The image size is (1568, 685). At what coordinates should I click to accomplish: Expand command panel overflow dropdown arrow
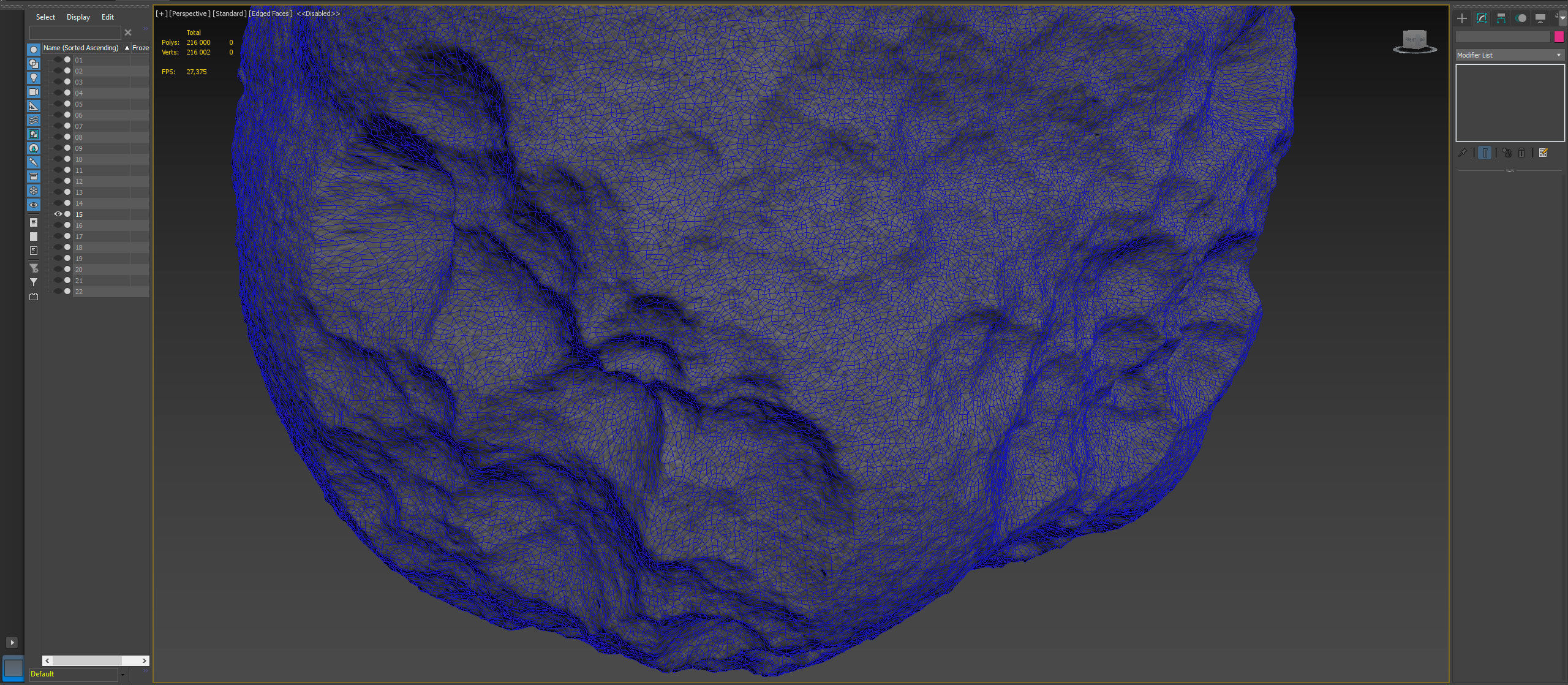(x=1562, y=18)
